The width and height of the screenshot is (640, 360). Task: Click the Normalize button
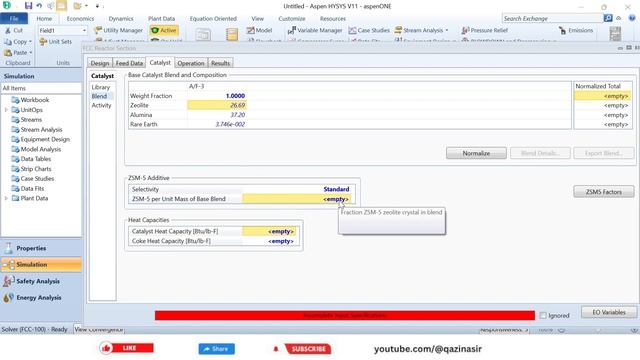point(476,153)
